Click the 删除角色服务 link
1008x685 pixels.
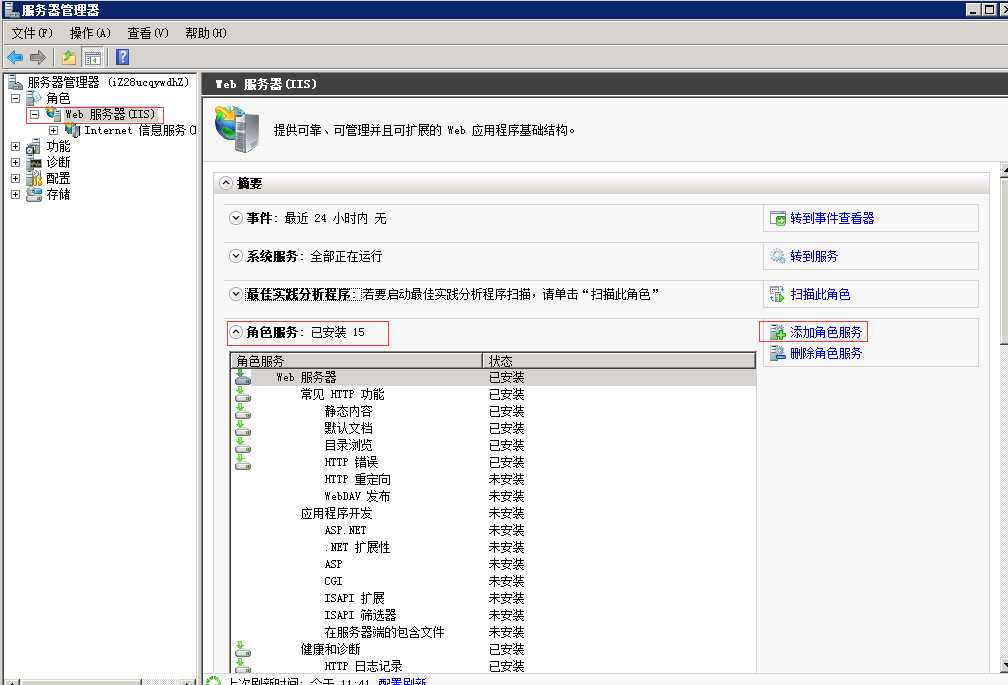click(x=826, y=353)
